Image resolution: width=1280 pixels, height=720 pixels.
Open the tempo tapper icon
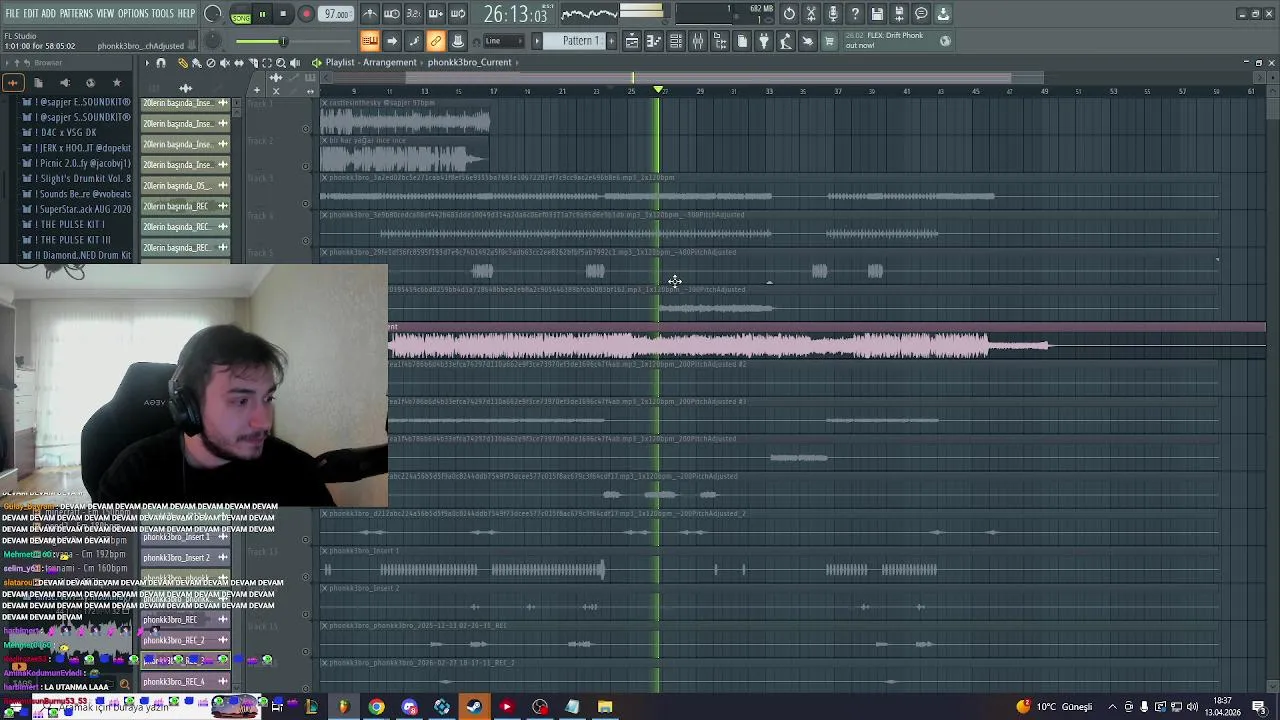[786, 41]
